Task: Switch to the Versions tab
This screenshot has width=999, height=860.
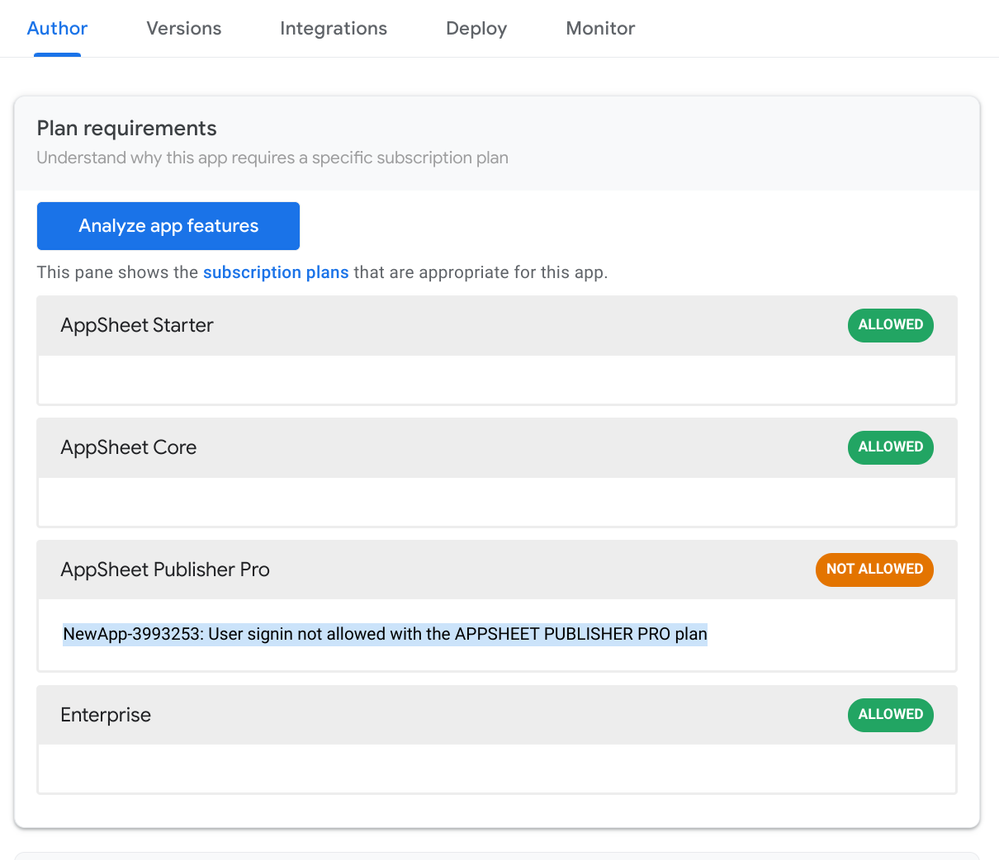Action: [183, 28]
